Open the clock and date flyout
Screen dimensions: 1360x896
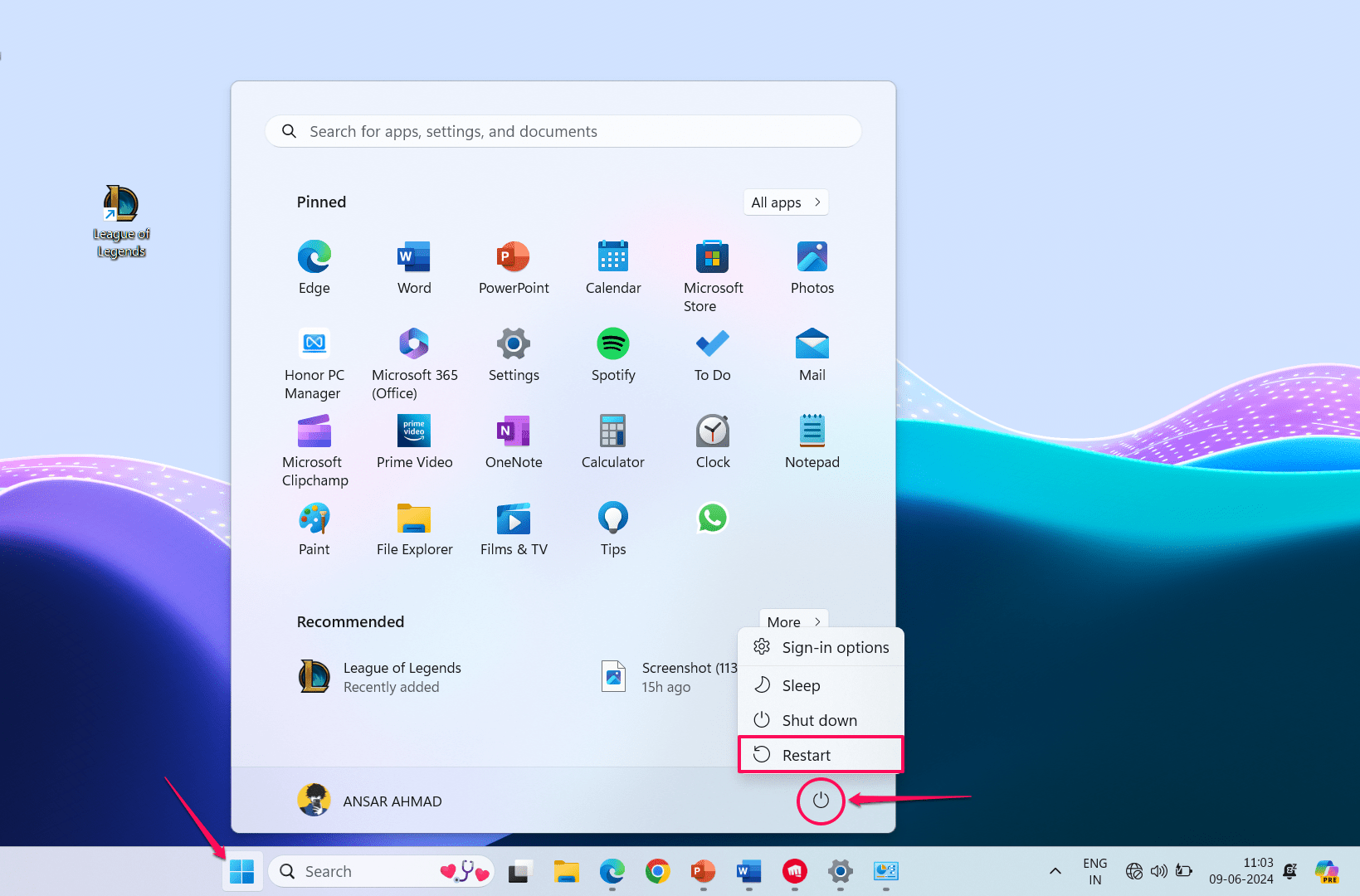point(1241,871)
